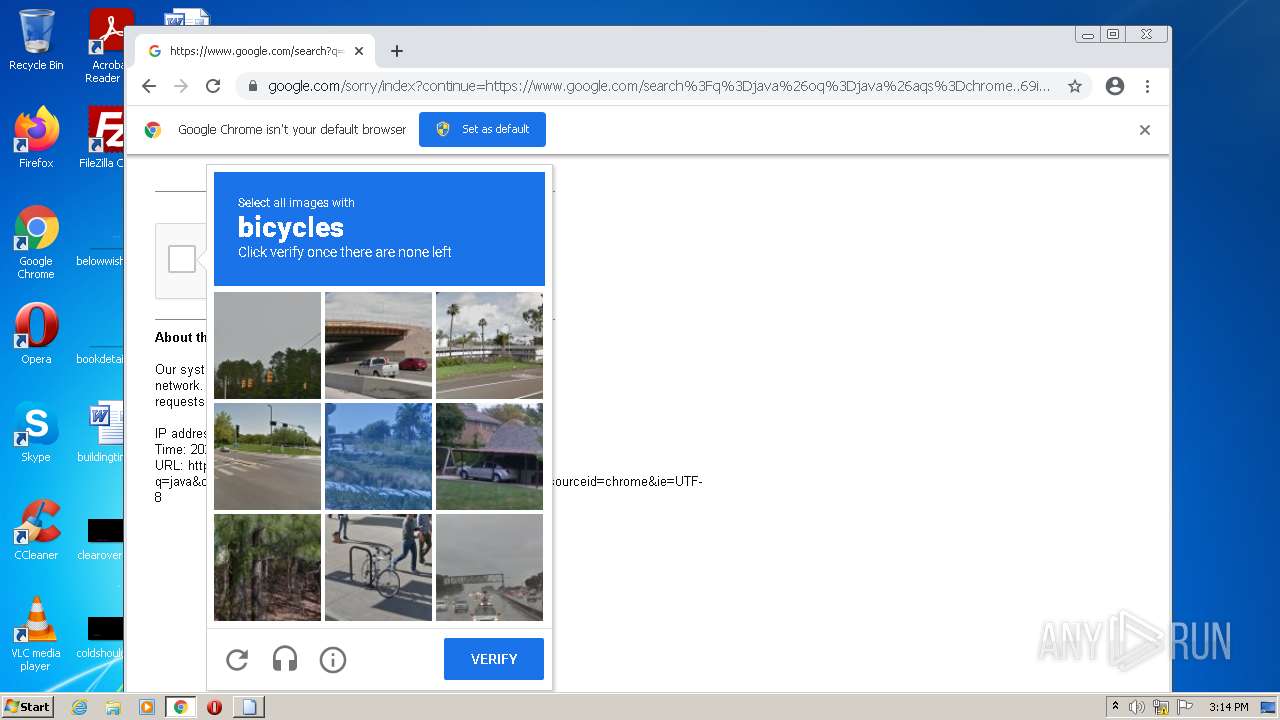Dismiss the default browser infobar

(1145, 130)
